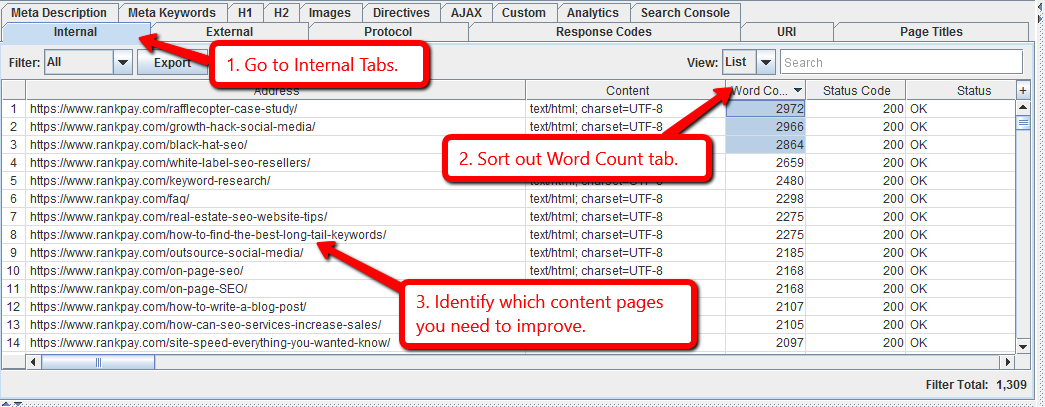1045x407 pixels.
Task: Open the Protocol tab
Action: pos(389,31)
